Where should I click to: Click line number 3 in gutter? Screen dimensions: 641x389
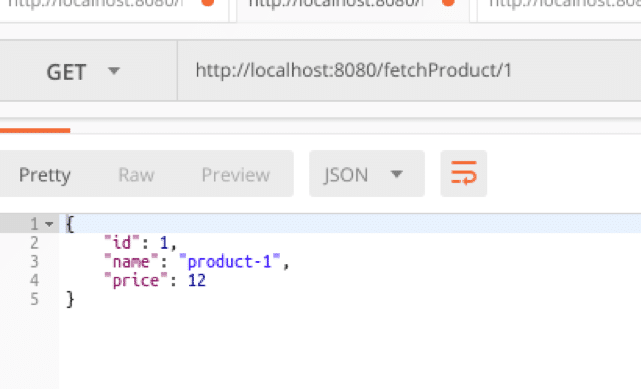point(34,262)
